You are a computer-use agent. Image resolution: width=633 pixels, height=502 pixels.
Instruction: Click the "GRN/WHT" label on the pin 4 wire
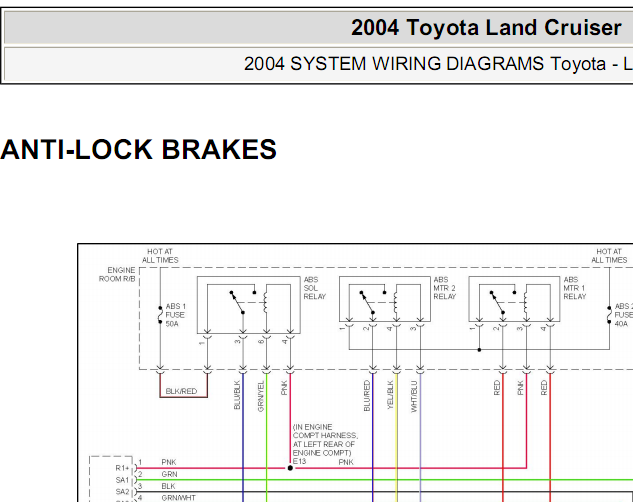(x=178, y=498)
